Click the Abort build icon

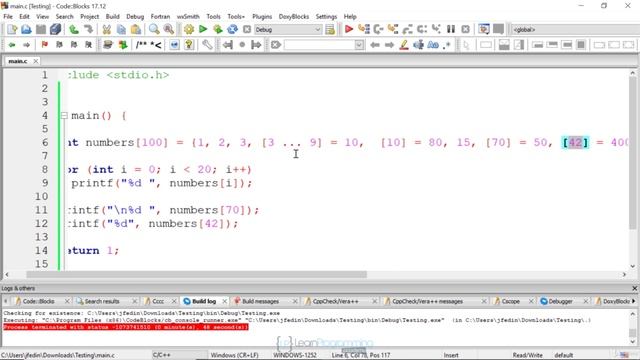[247, 29]
